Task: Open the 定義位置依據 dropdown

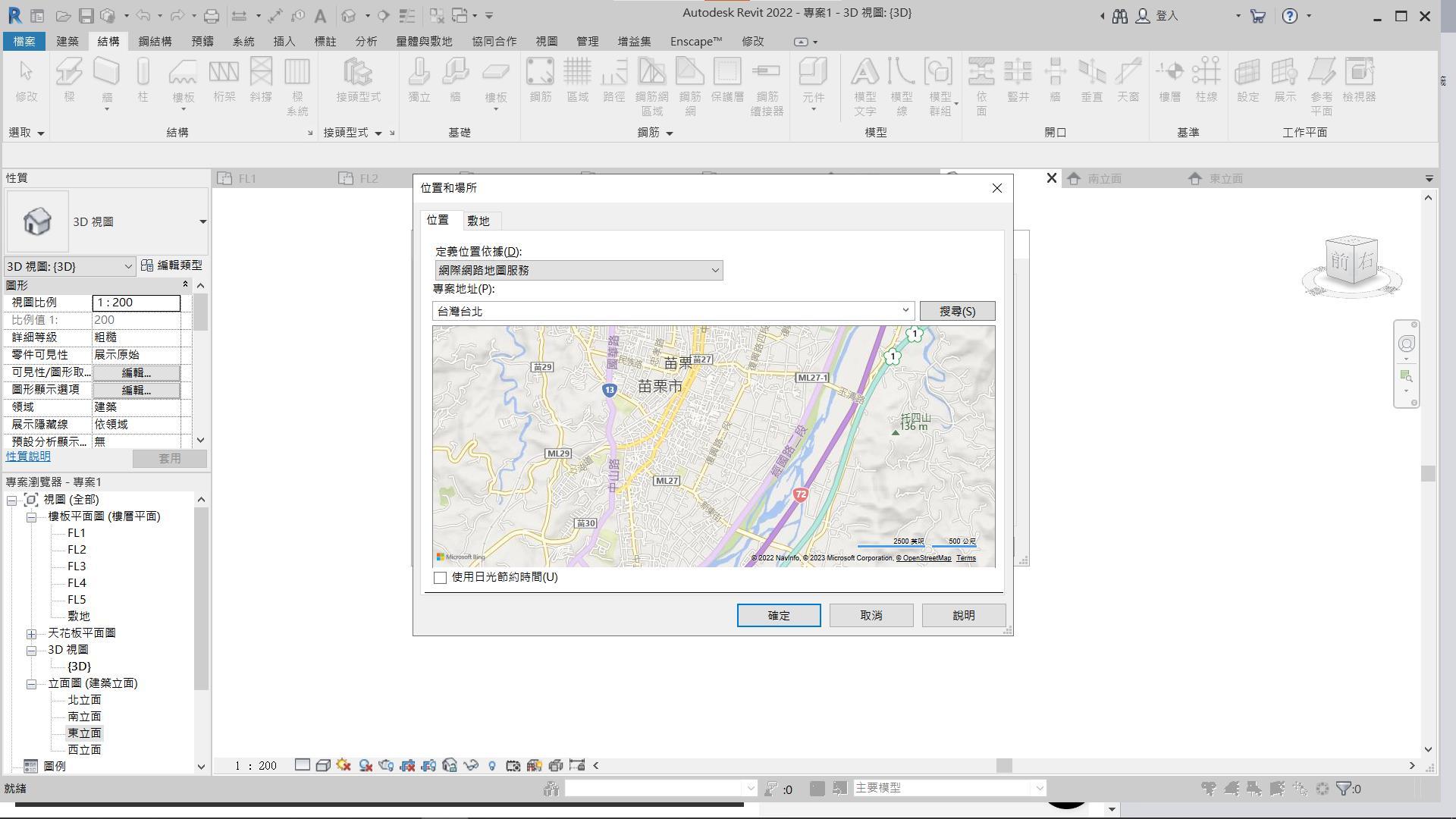Action: click(x=579, y=270)
